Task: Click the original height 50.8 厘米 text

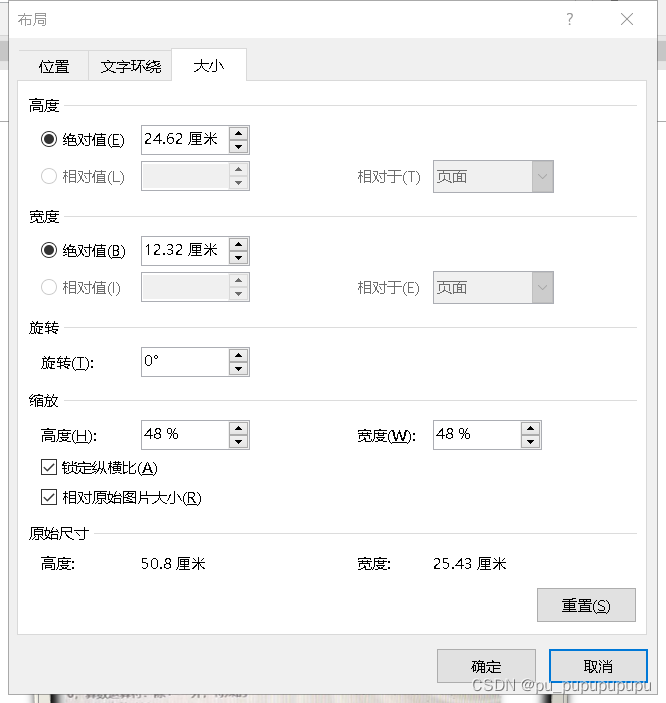Action: pos(173,564)
